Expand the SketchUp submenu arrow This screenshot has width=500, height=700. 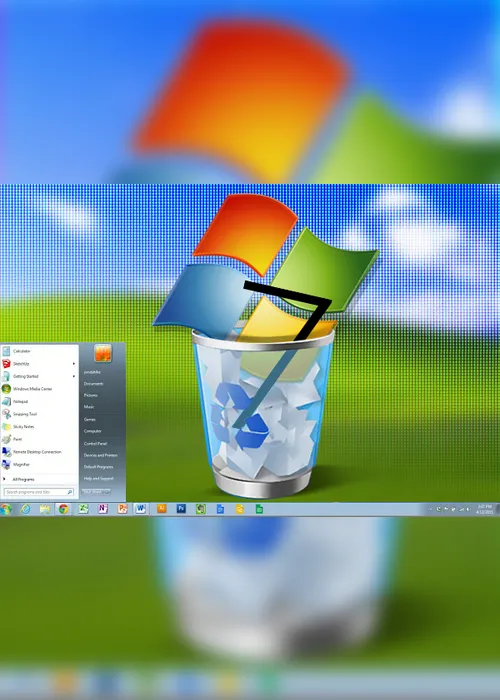74,364
